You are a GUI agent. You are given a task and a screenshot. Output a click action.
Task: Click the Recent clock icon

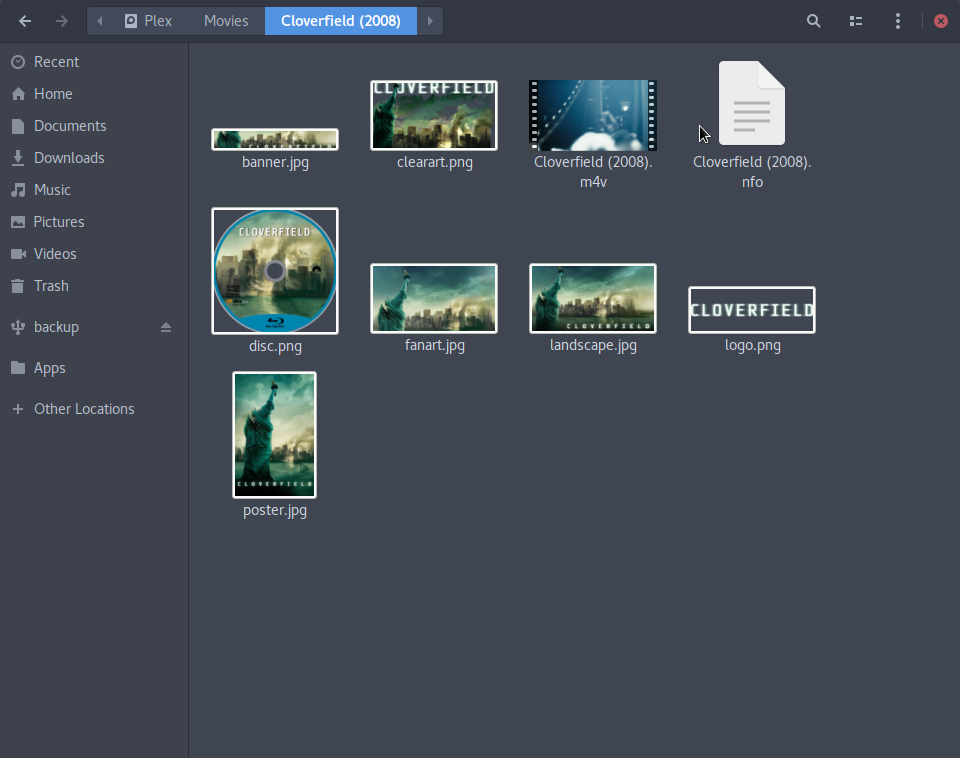18,62
